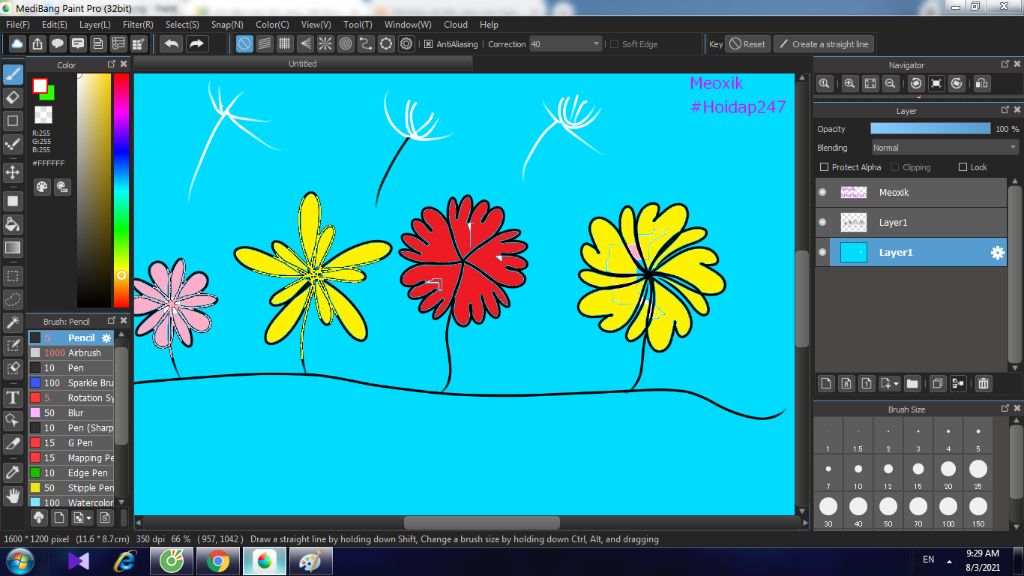Toggle the Soft Edge checkbox
The width and height of the screenshot is (1024, 576).
point(614,44)
